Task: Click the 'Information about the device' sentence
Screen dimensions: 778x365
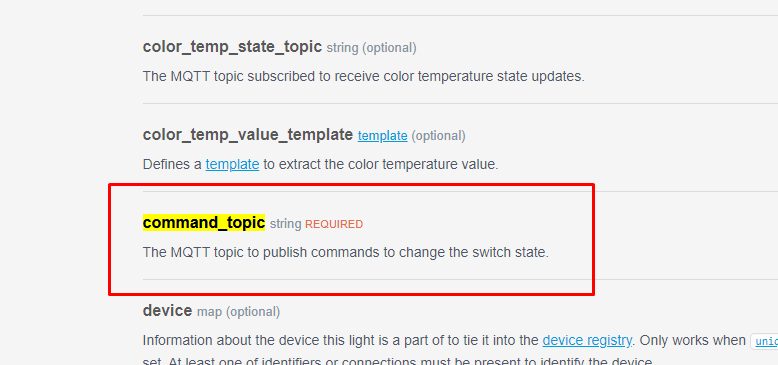Action: (x=340, y=340)
